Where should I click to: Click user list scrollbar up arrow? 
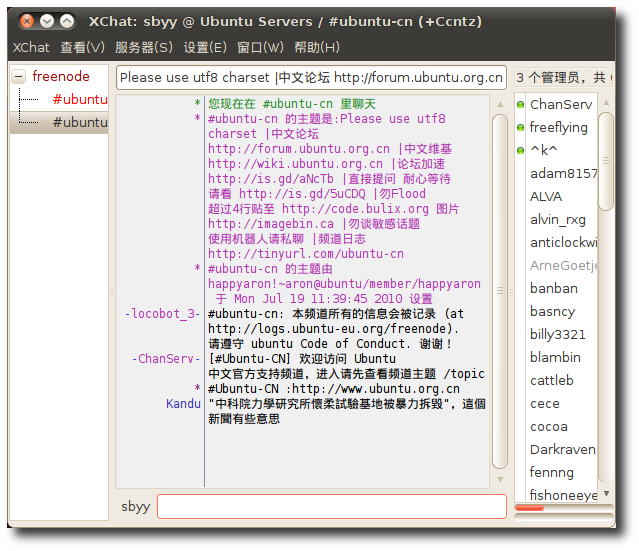(x=606, y=102)
